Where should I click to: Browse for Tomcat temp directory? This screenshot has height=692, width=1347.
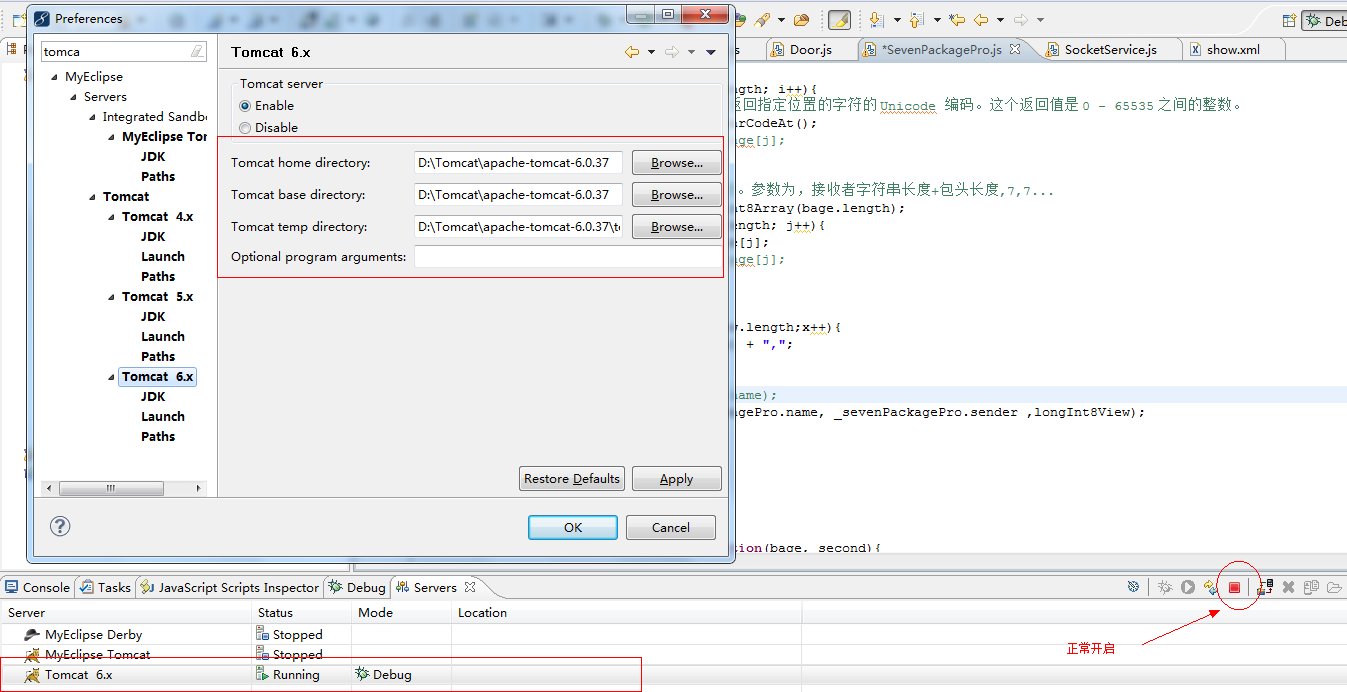point(676,227)
